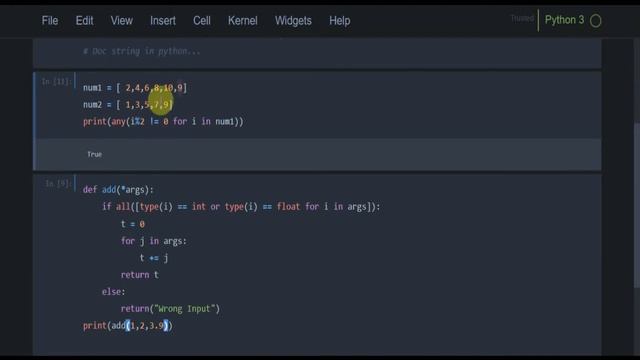The width and height of the screenshot is (640, 360).
Task: Select the In [11] cell prompt
Action: coord(56,82)
